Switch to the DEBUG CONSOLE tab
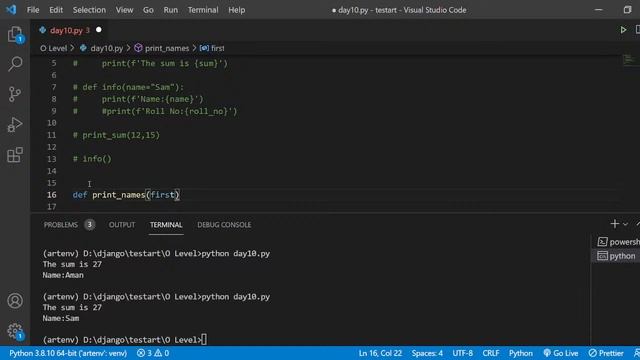 click(x=224, y=225)
